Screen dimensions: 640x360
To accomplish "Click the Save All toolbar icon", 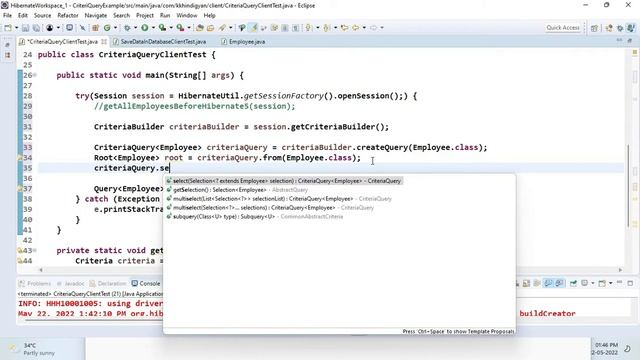I will pos(36,28).
